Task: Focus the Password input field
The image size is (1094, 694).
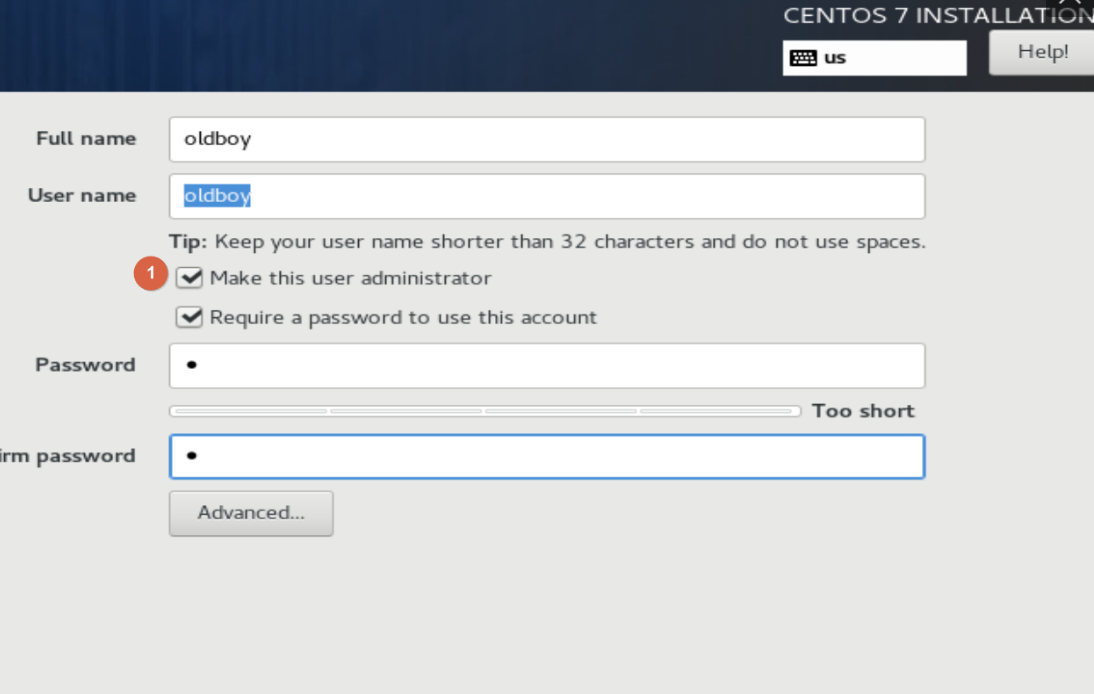Action: [x=547, y=365]
